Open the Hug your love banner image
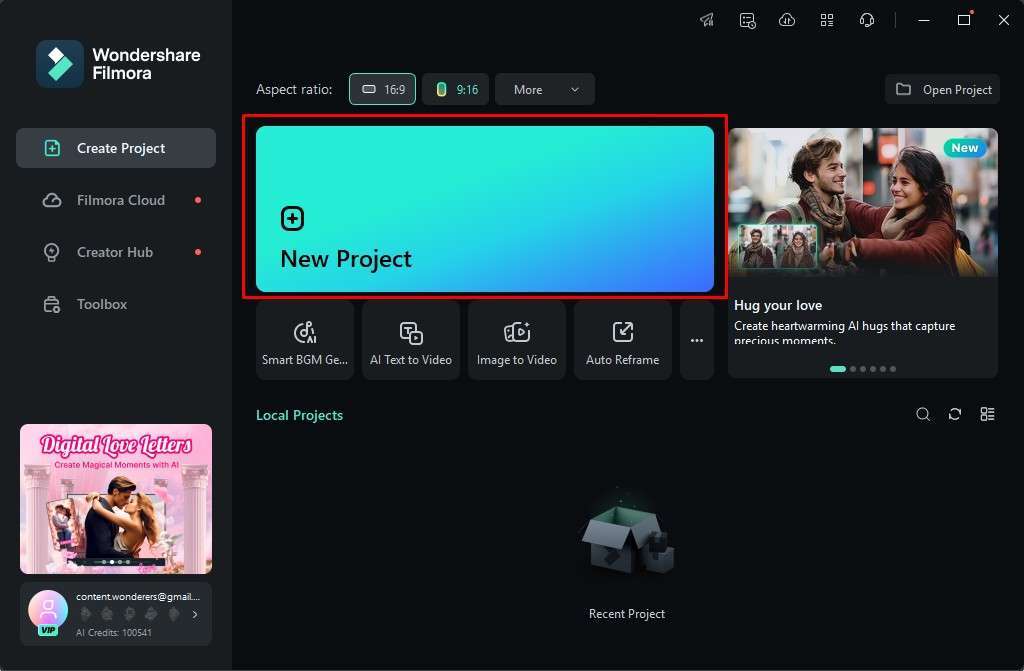1024x671 pixels. (863, 203)
